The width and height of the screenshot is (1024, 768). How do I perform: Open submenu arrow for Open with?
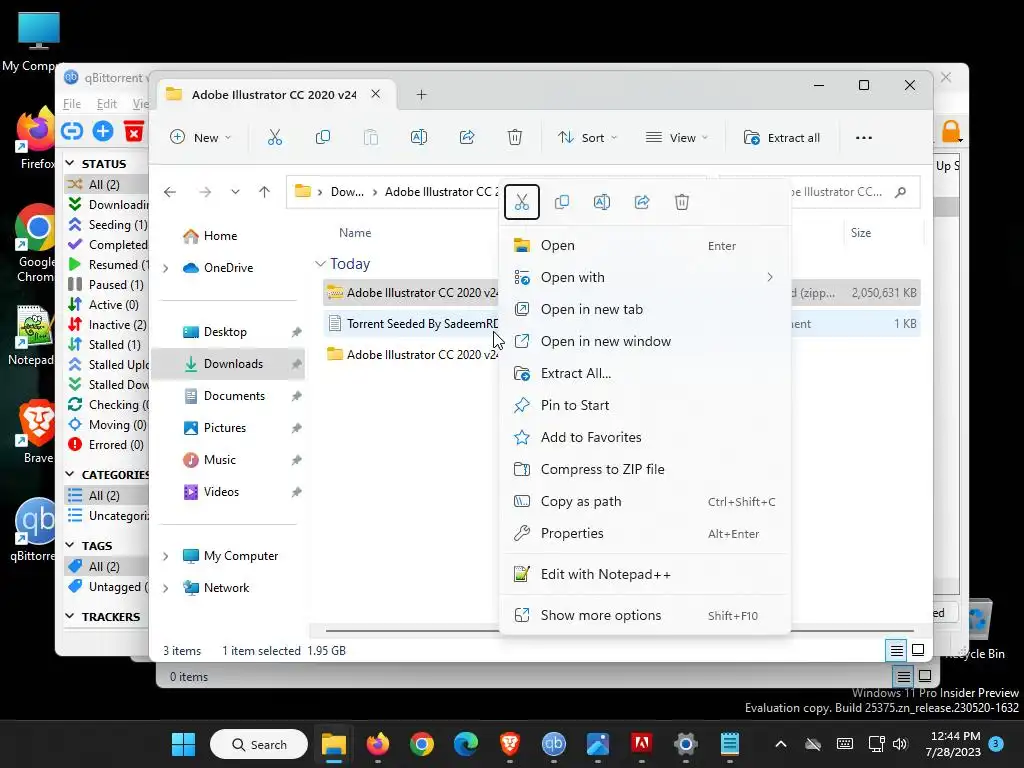point(770,278)
